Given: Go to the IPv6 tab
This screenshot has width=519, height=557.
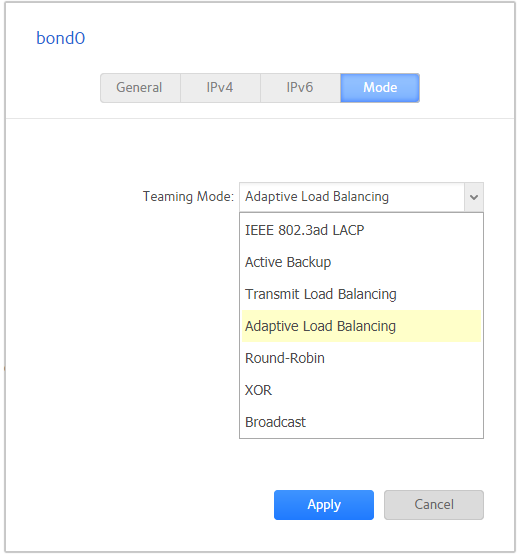Looking at the screenshot, I should pos(300,88).
